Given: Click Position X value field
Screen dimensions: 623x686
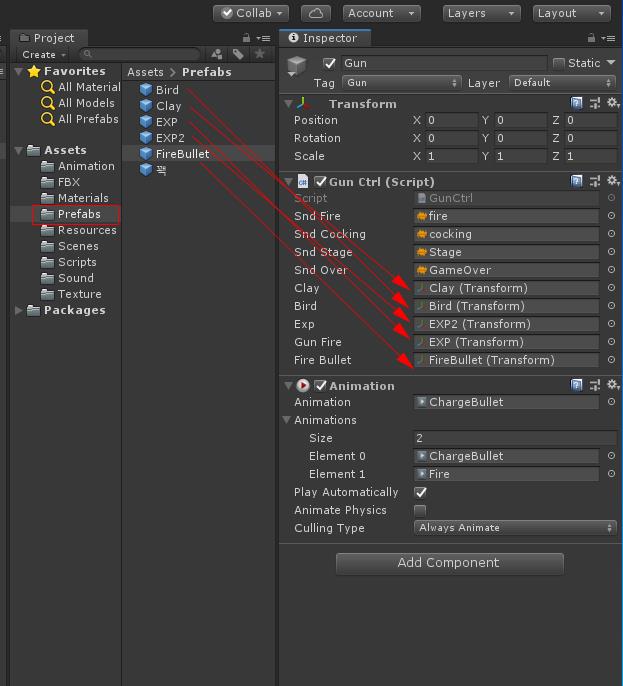Looking at the screenshot, I should (451, 120).
